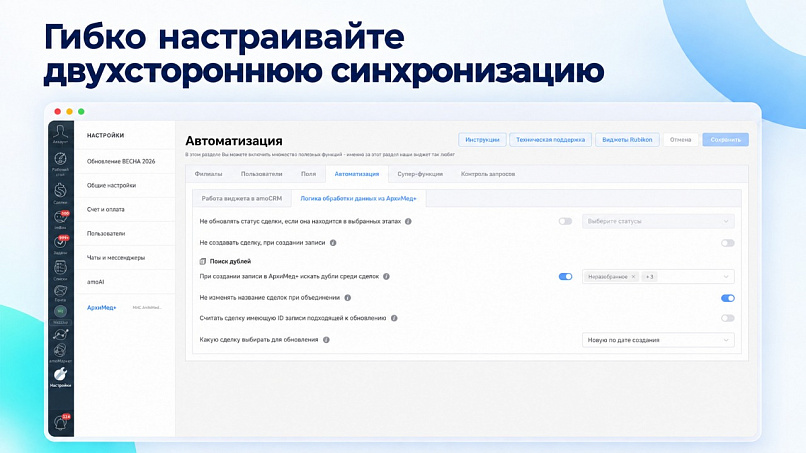
Task: Open 'Счет и оплата' settings item
Action: [124, 210]
